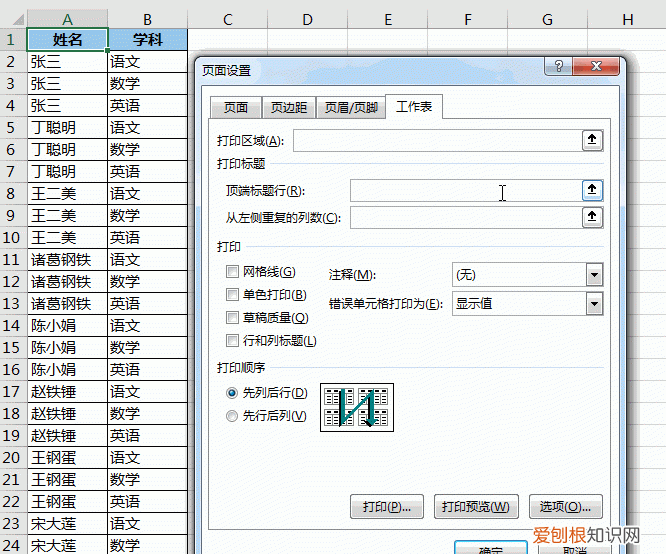Select the 先行后列 radio button

tap(232, 416)
